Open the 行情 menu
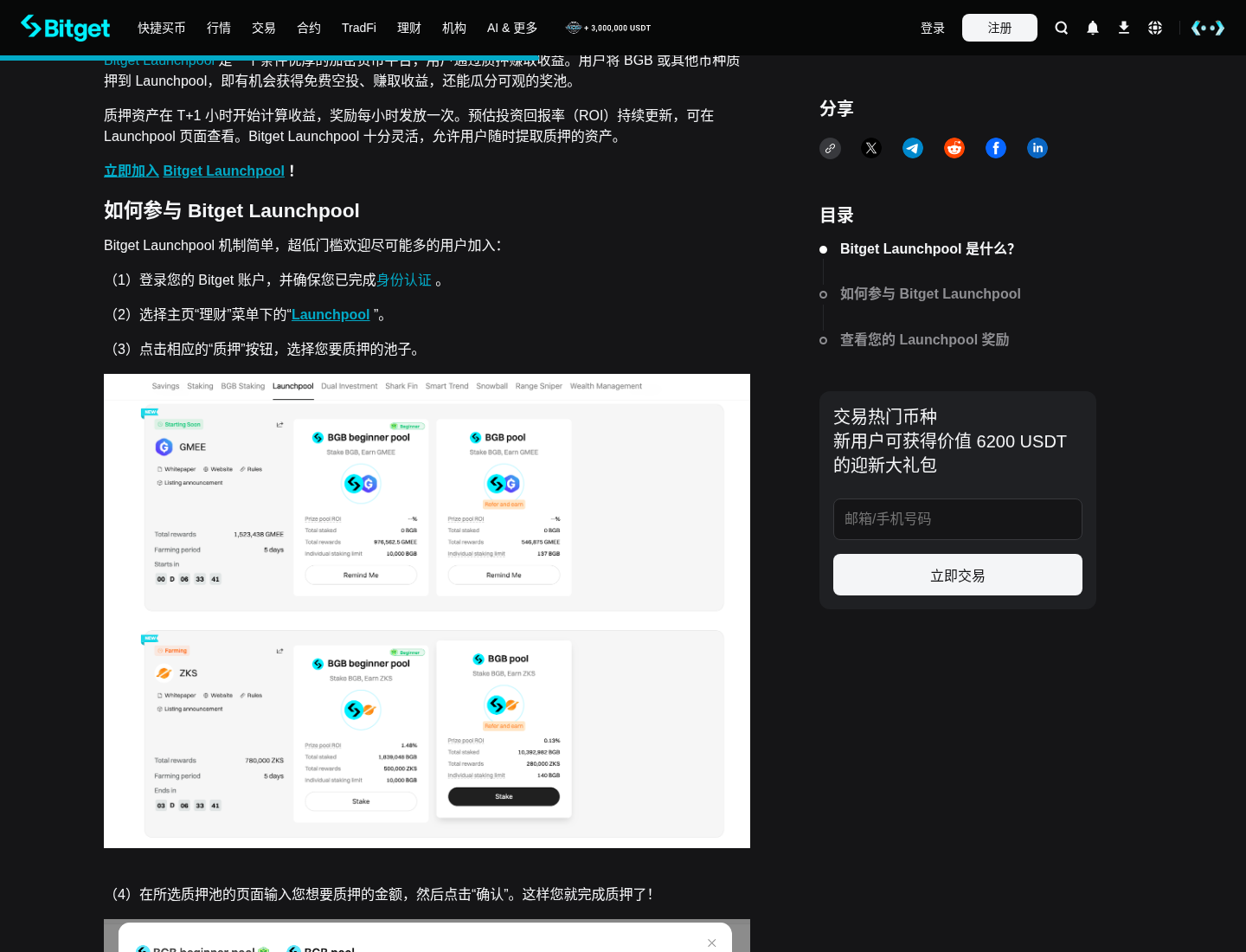Screen dimensions: 1246x952 (x=219, y=28)
